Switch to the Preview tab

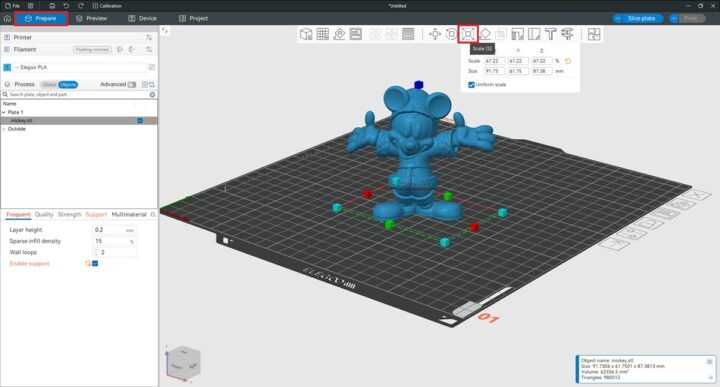[91, 18]
